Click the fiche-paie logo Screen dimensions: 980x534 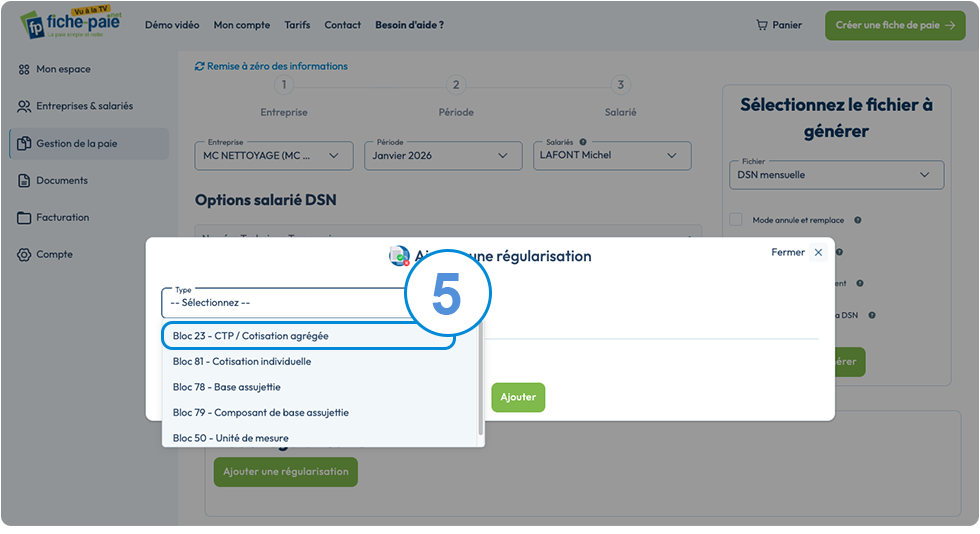pyautogui.click(x=72, y=23)
